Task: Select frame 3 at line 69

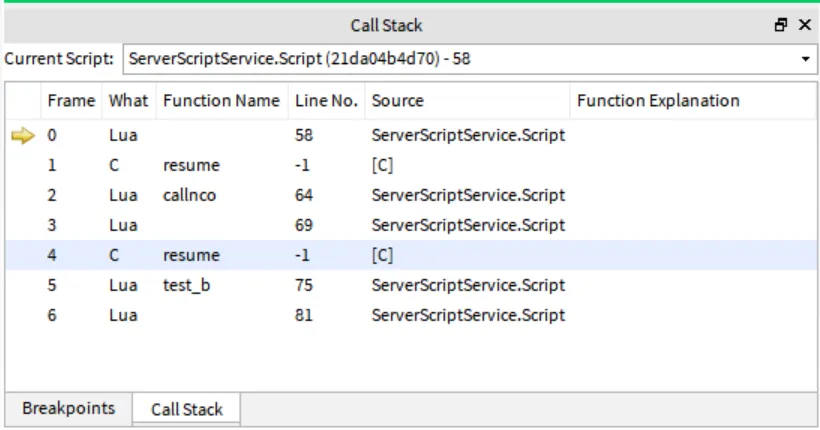Action: click(x=411, y=225)
